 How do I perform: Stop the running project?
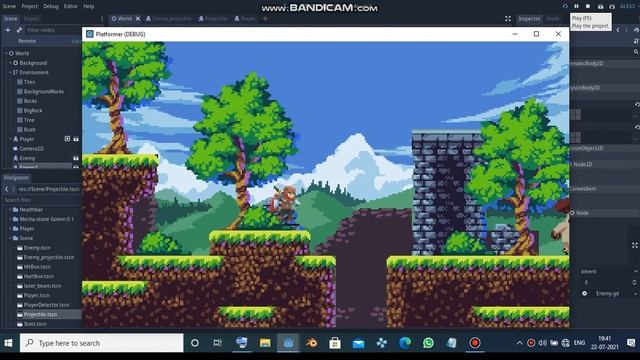(x=588, y=6)
